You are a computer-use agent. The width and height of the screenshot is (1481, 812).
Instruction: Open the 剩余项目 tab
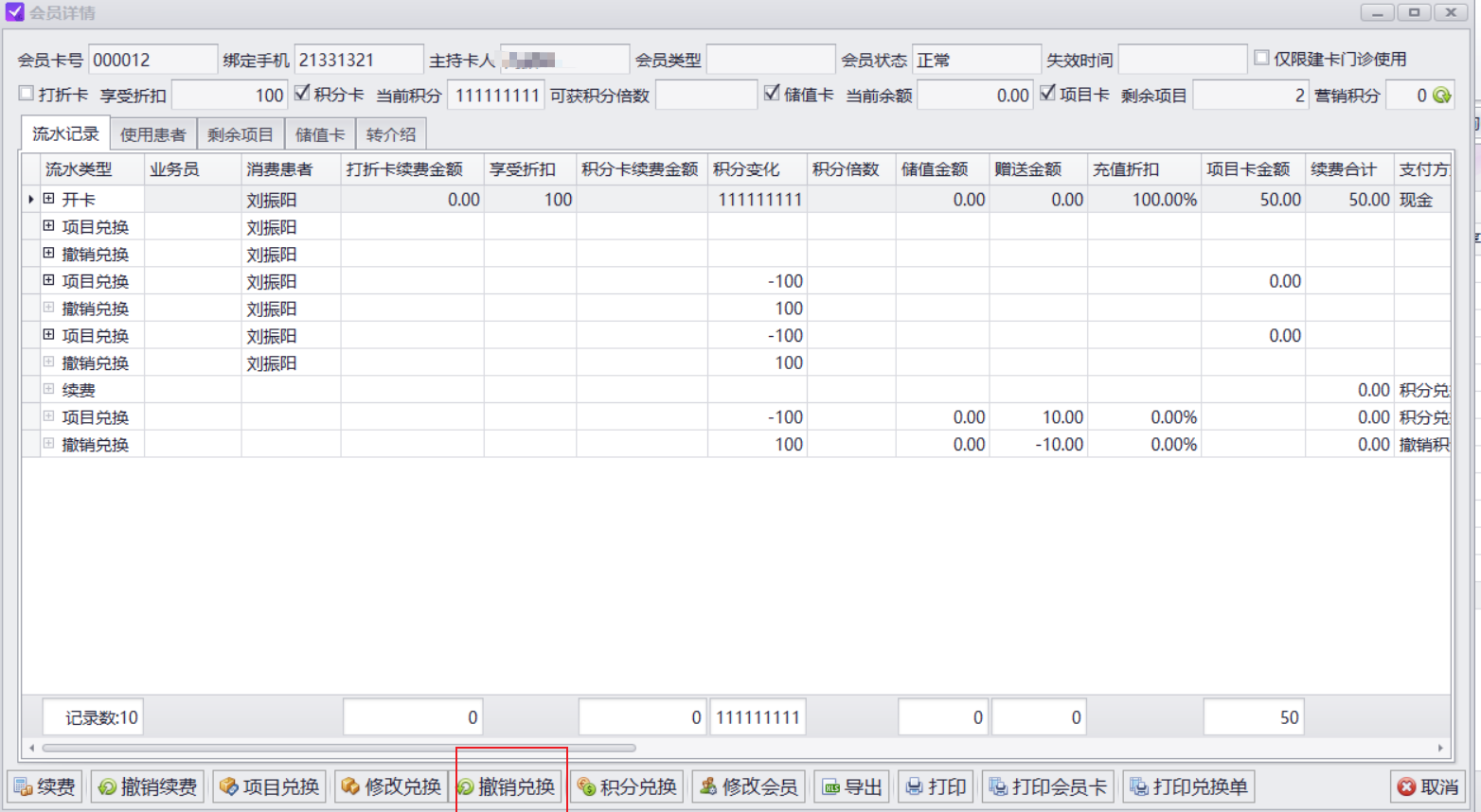(x=241, y=134)
